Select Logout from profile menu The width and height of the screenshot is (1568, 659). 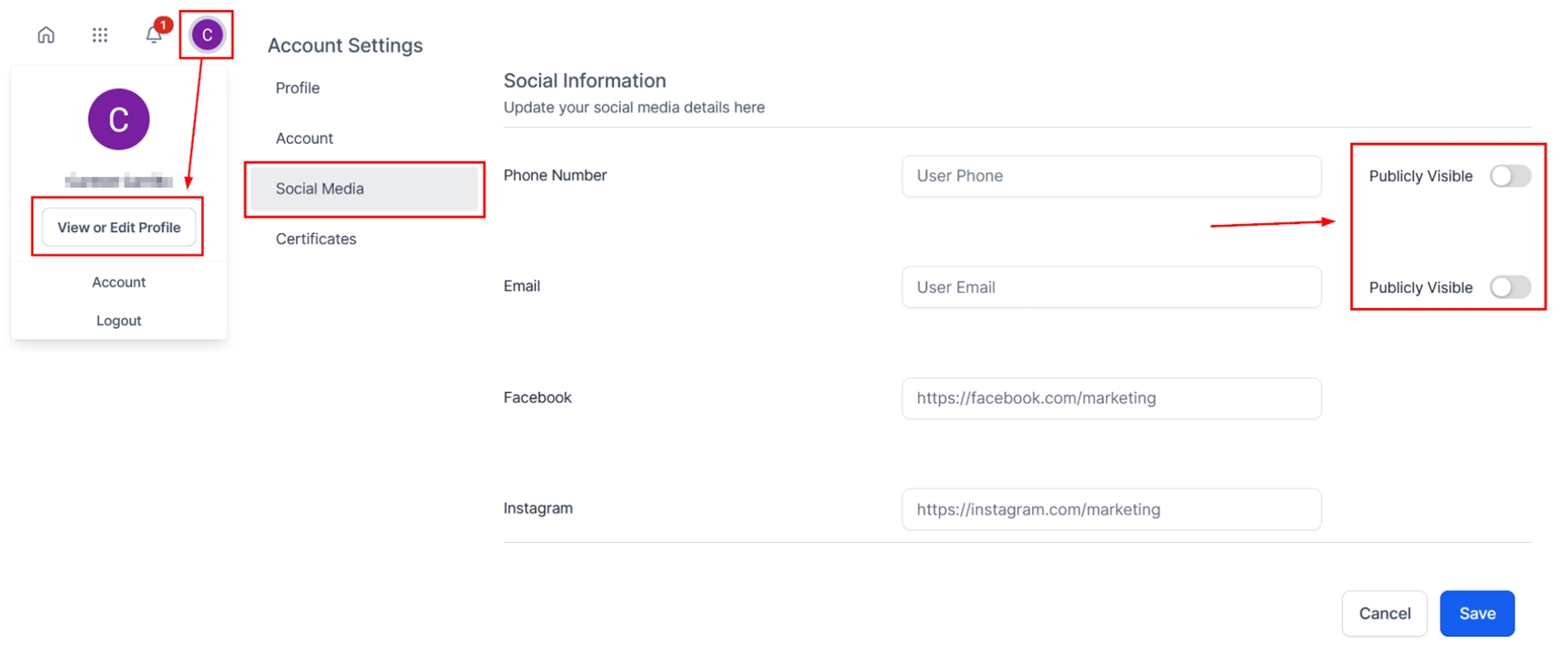(119, 321)
